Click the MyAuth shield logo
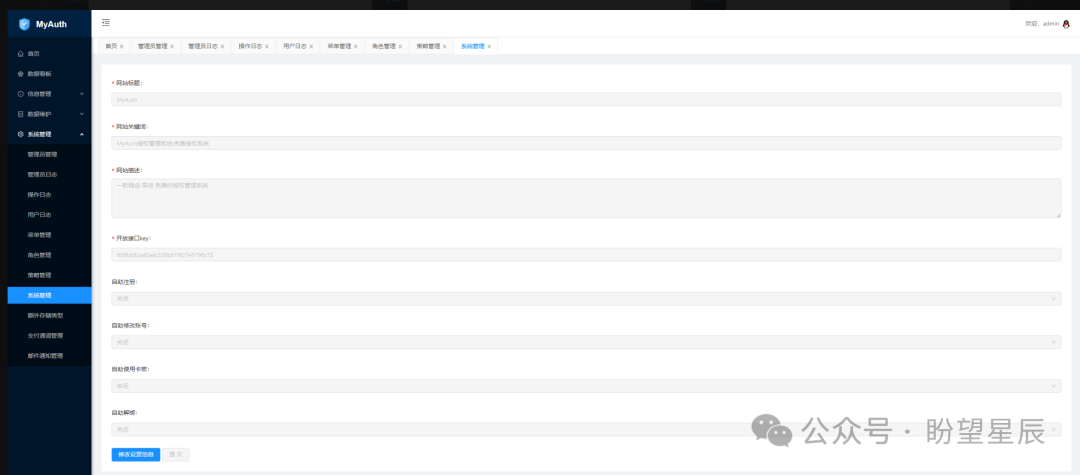The image size is (1080, 475). (24, 24)
